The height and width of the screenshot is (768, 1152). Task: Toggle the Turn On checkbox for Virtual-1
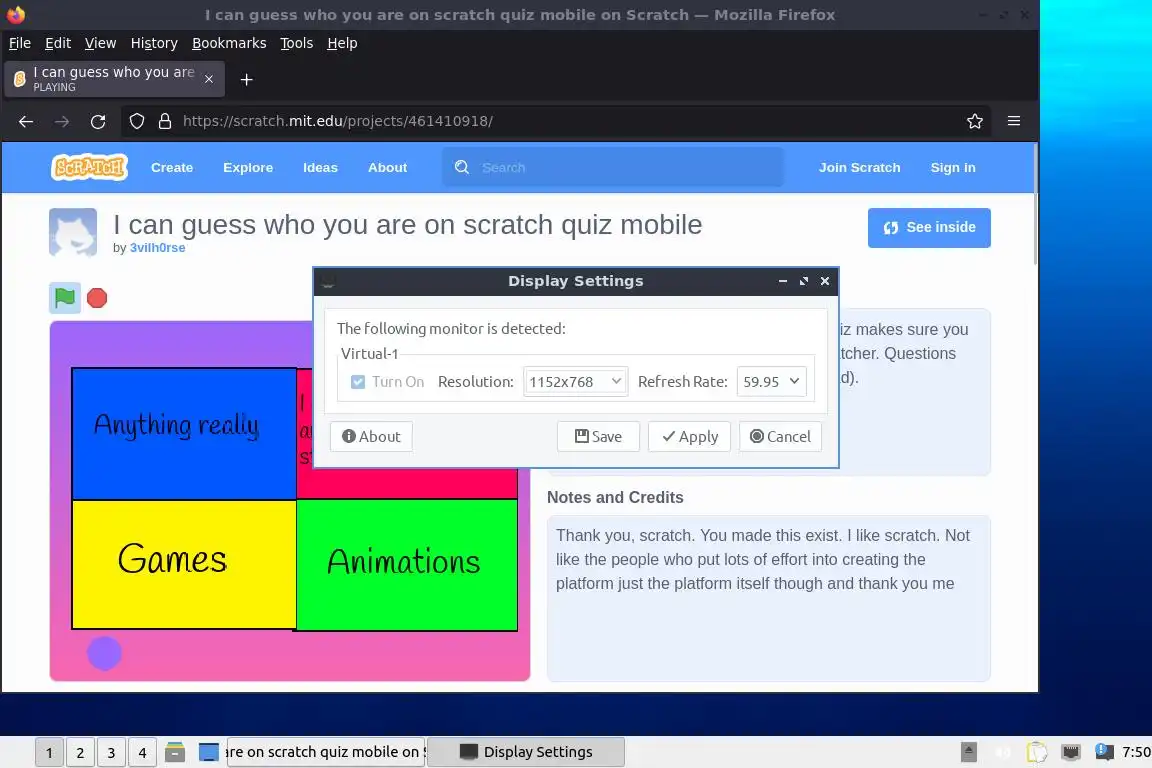358,381
